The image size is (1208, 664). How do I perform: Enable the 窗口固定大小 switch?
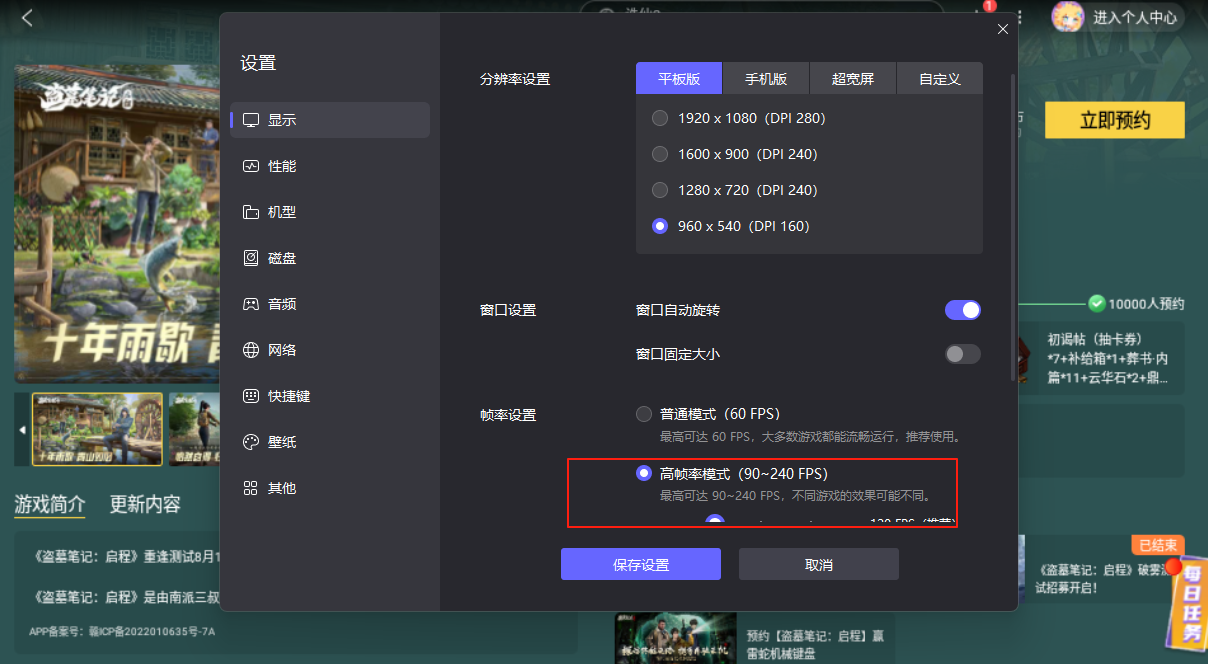point(963,354)
